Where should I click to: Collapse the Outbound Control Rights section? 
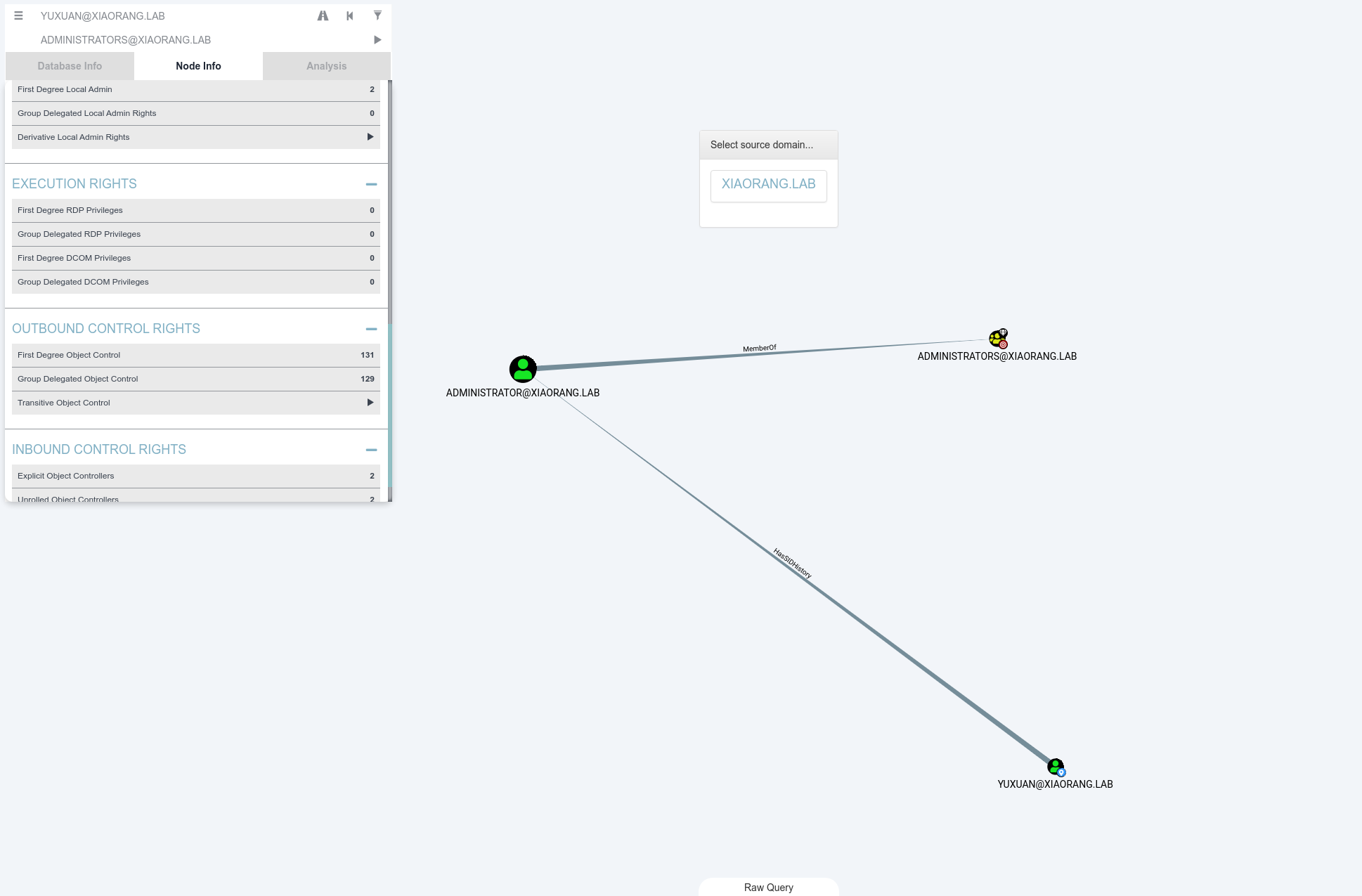tap(371, 329)
